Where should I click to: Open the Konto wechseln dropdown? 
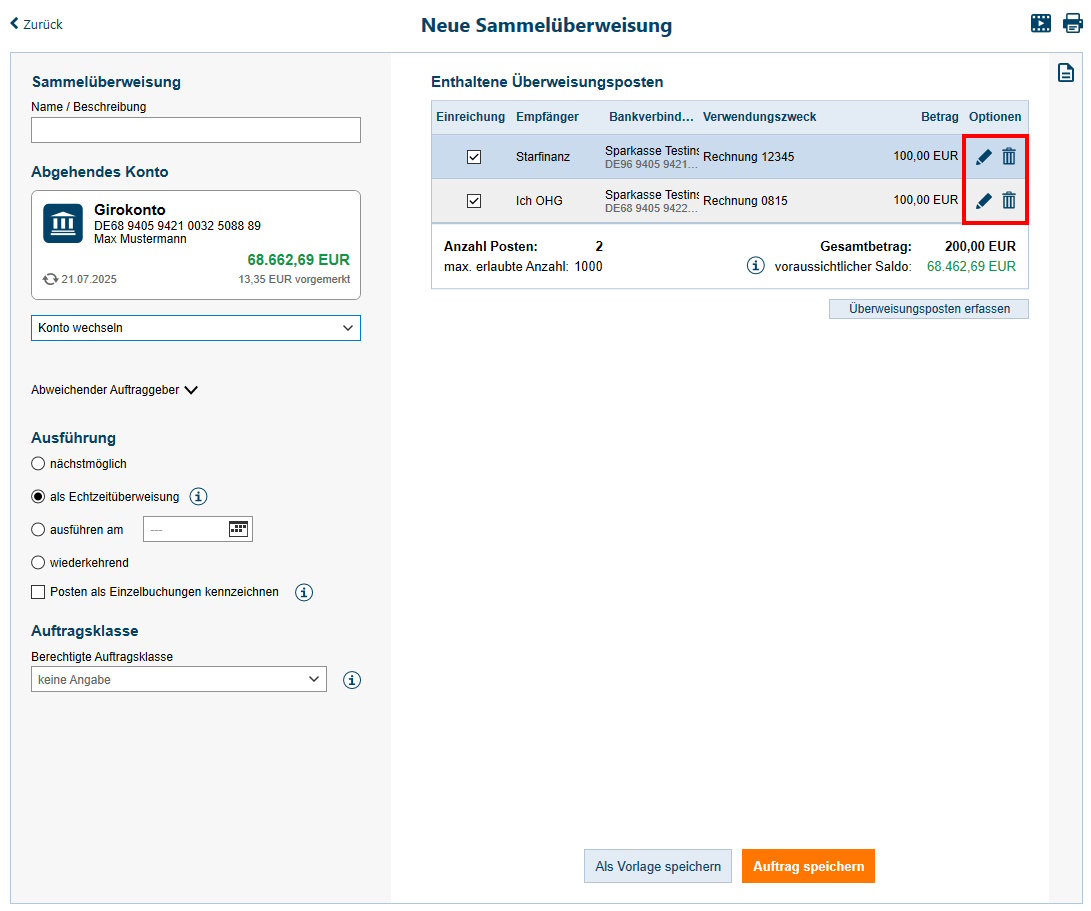(196, 328)
